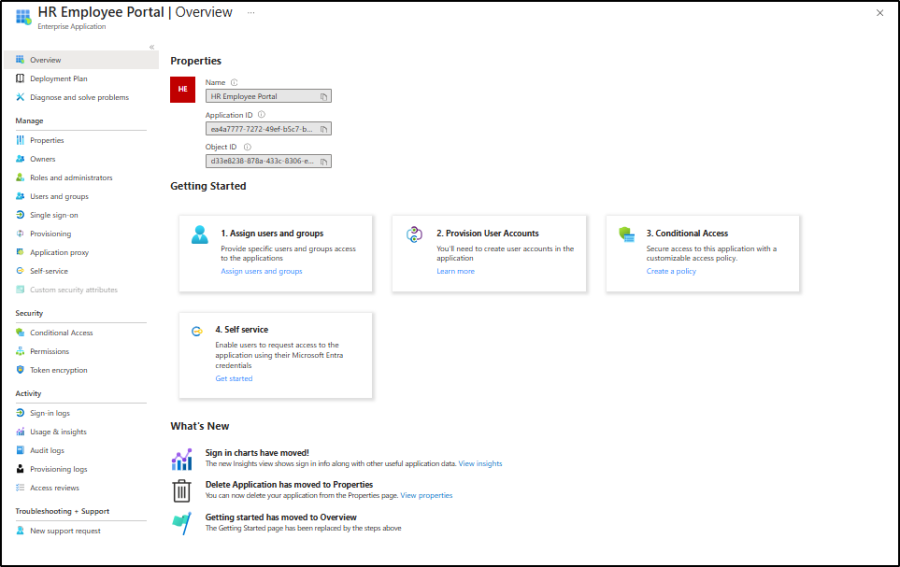Click the HR Employee Portal app grid icon
This screenshot has height=567, width=900.
(24, 17)
